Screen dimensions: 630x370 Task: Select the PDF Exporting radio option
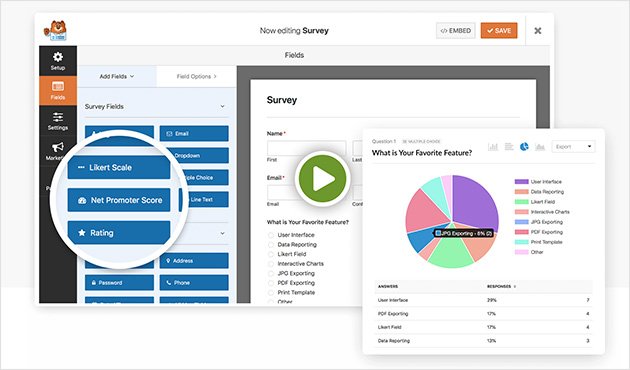(271, 283)
